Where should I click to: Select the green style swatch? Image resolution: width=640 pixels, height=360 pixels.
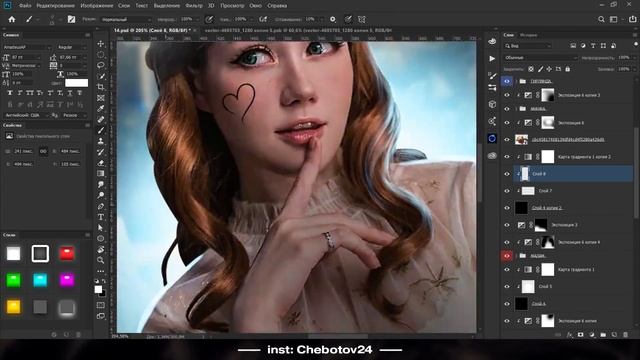point(13,280)
